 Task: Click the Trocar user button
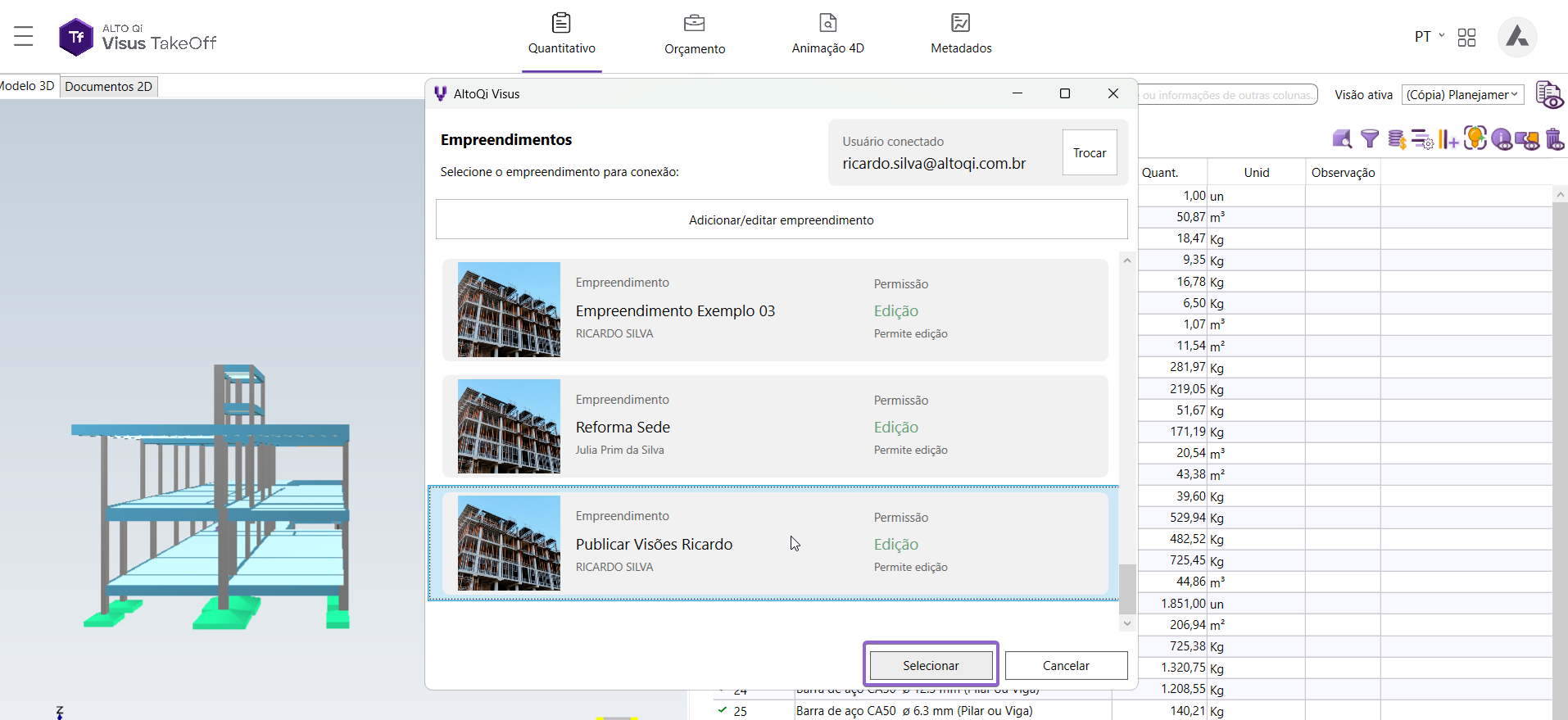1090,152
